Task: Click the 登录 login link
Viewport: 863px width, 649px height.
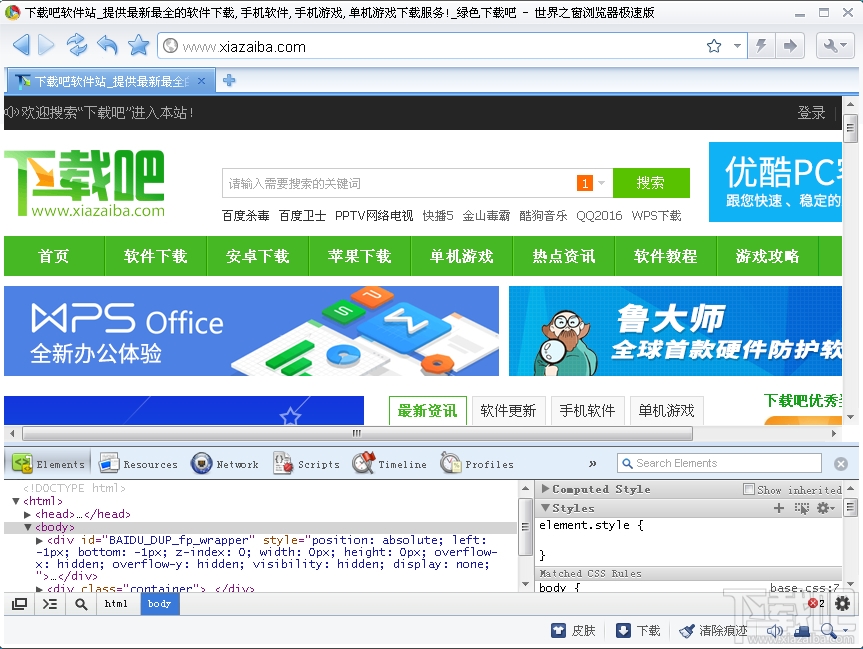Action: click(811, 113)
